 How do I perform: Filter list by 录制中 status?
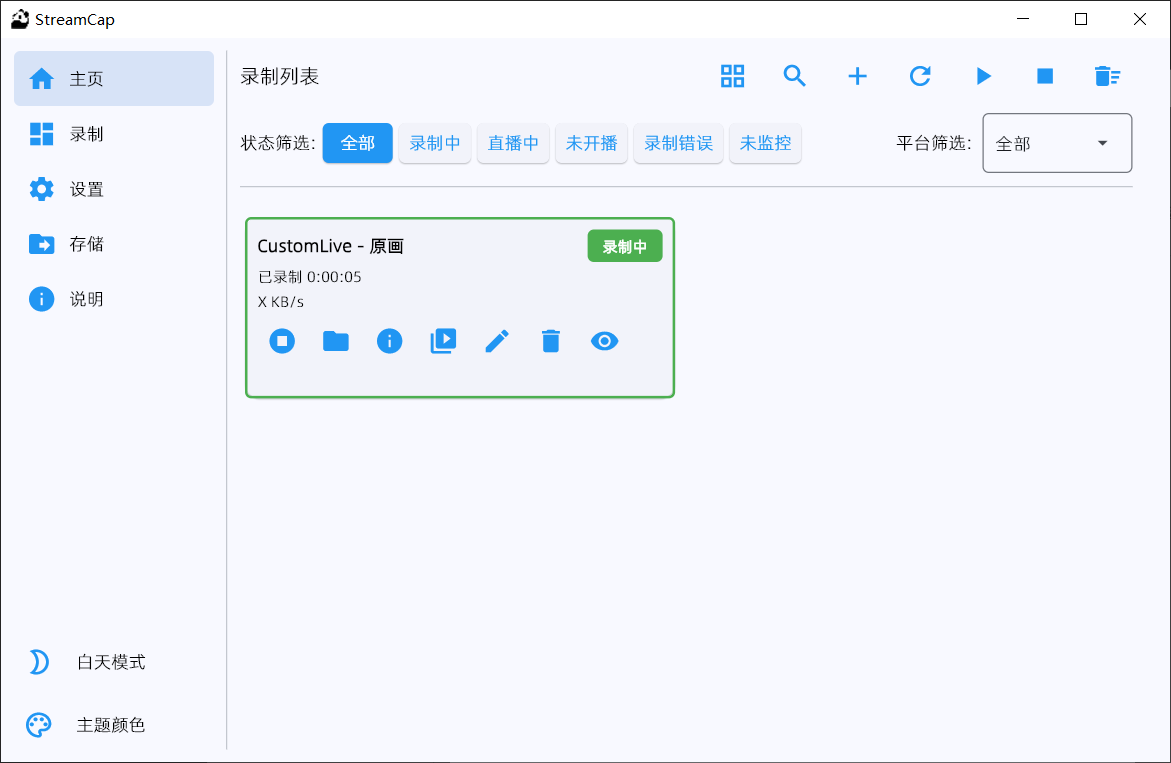(x=434, y=143)
